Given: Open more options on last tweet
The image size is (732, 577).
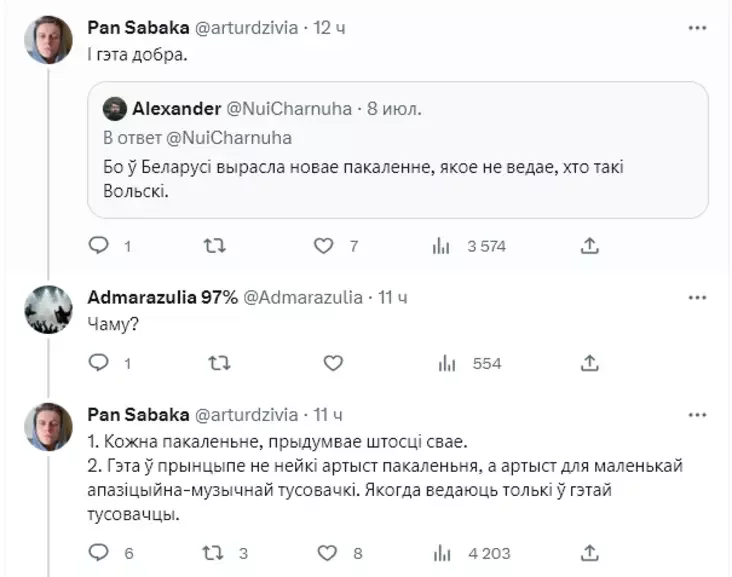Looking at the screenshot, I should point(697,414).
